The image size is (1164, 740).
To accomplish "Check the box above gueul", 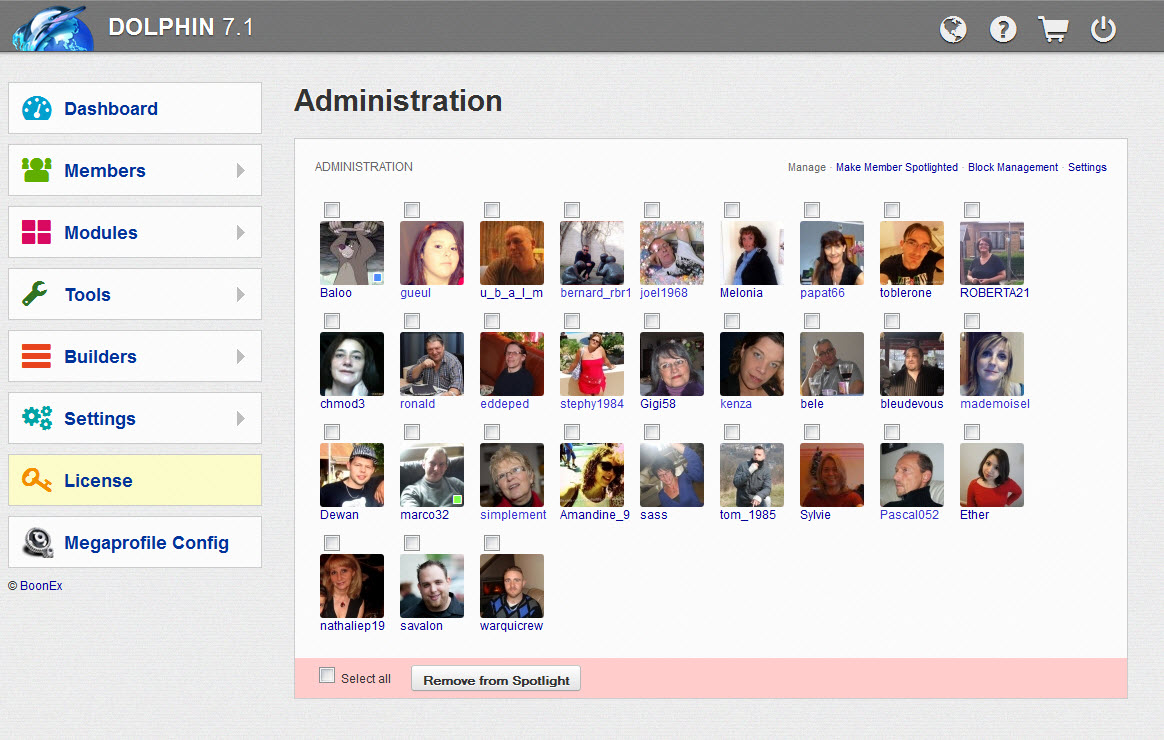I will [x=412, y=210].
